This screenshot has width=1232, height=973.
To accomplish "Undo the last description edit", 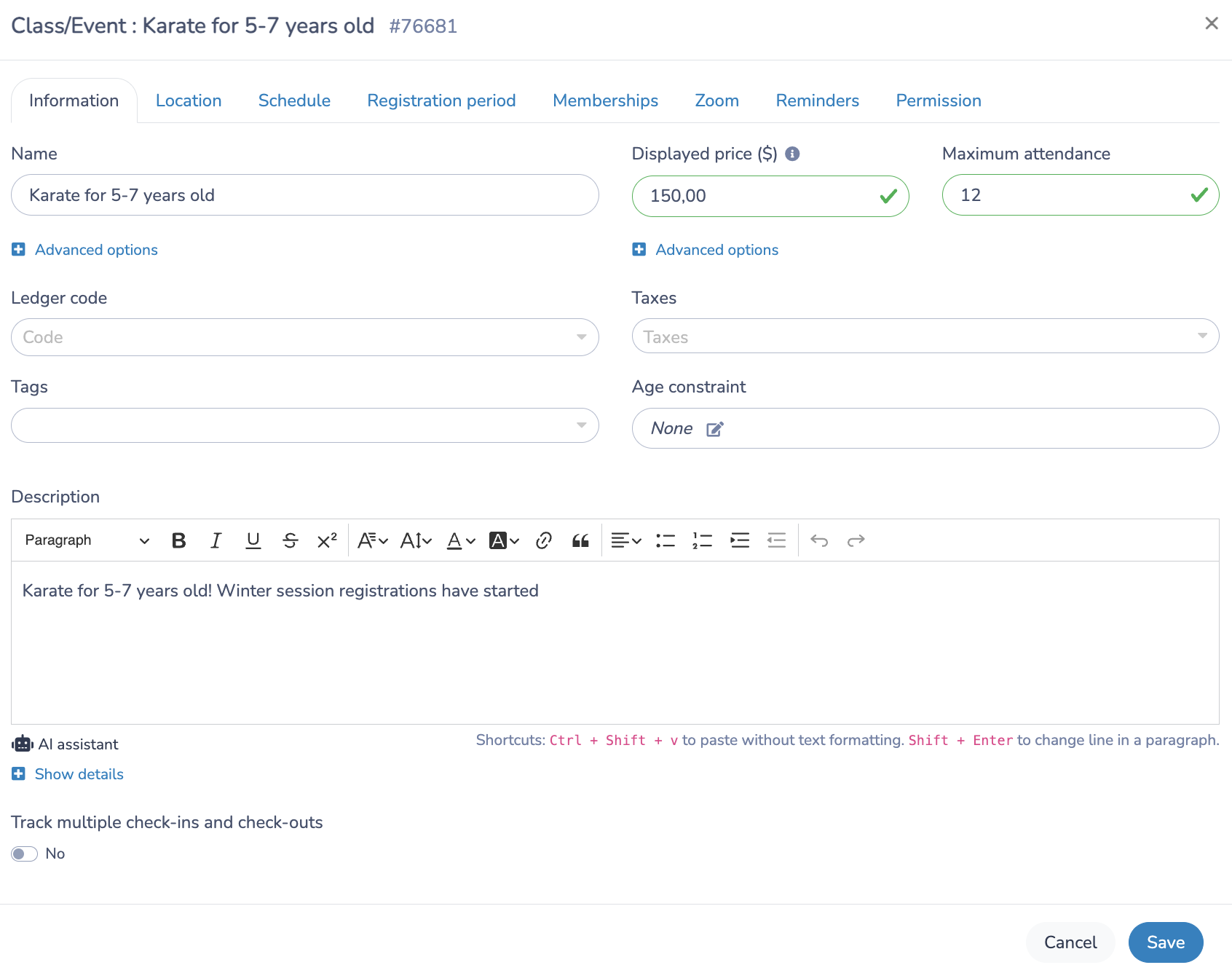I will pos(819,540).
